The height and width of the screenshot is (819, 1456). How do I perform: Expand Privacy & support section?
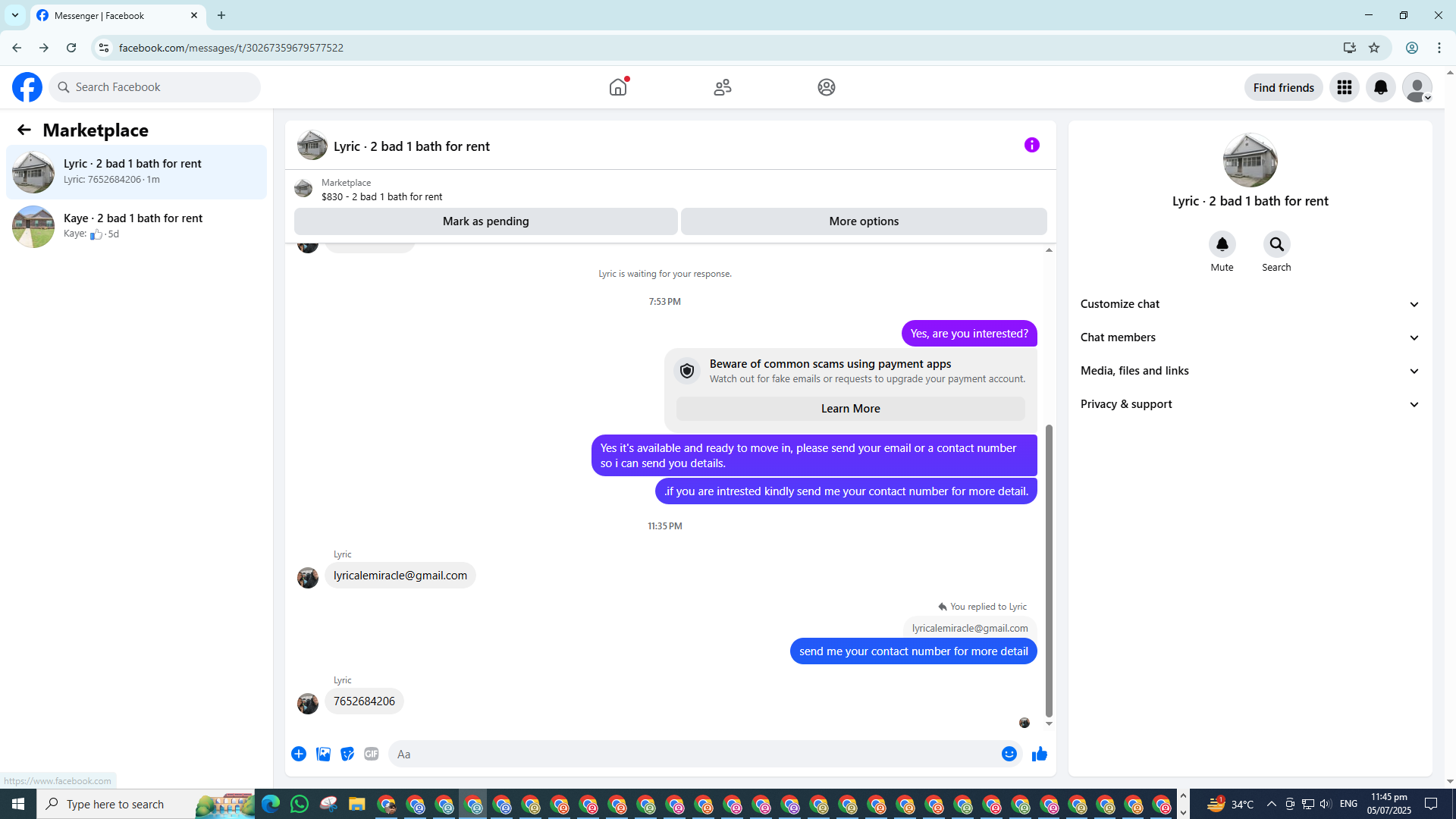[1250, 404]
